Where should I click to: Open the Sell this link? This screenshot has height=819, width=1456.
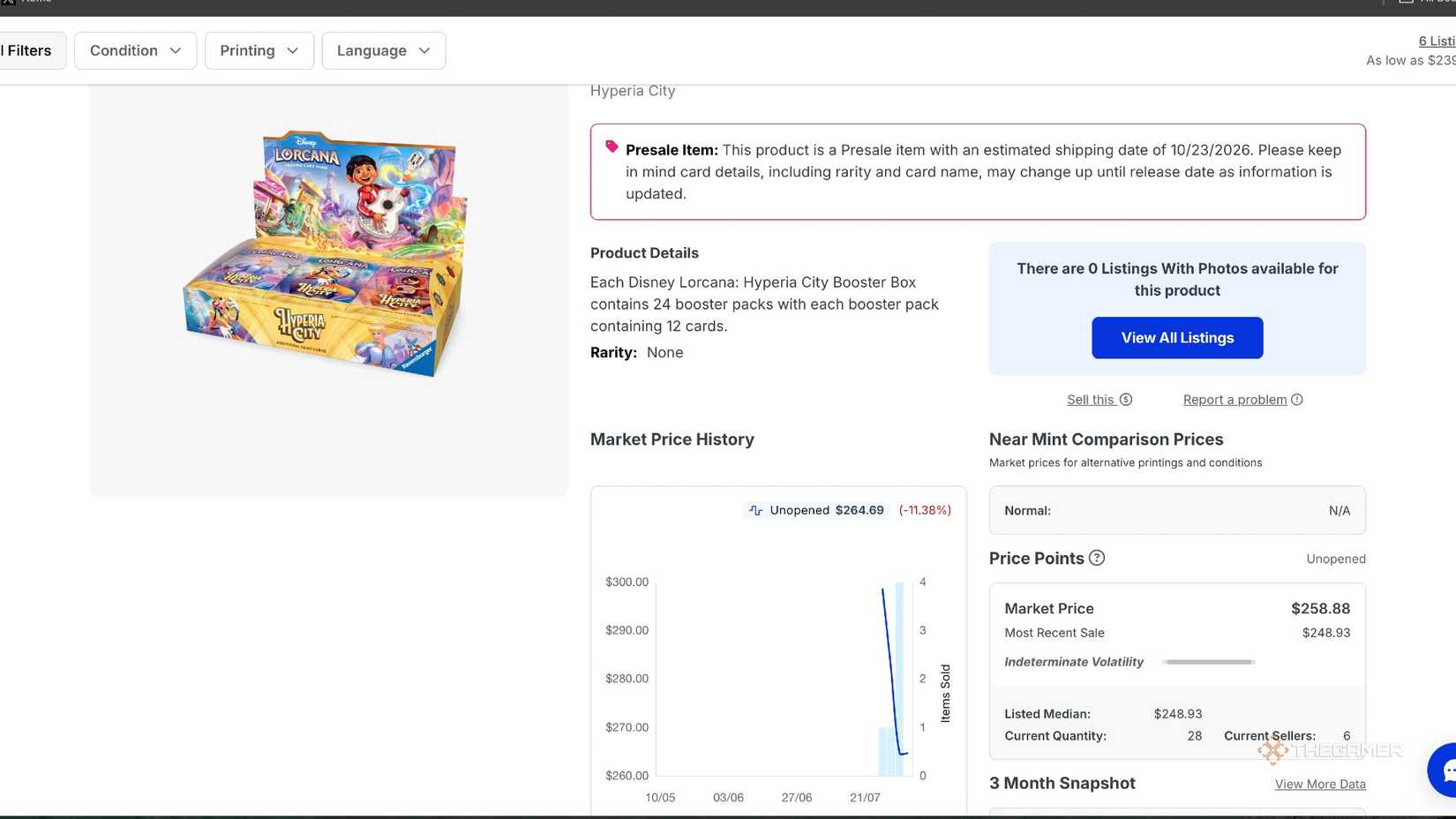click(x=1091, y=400)
